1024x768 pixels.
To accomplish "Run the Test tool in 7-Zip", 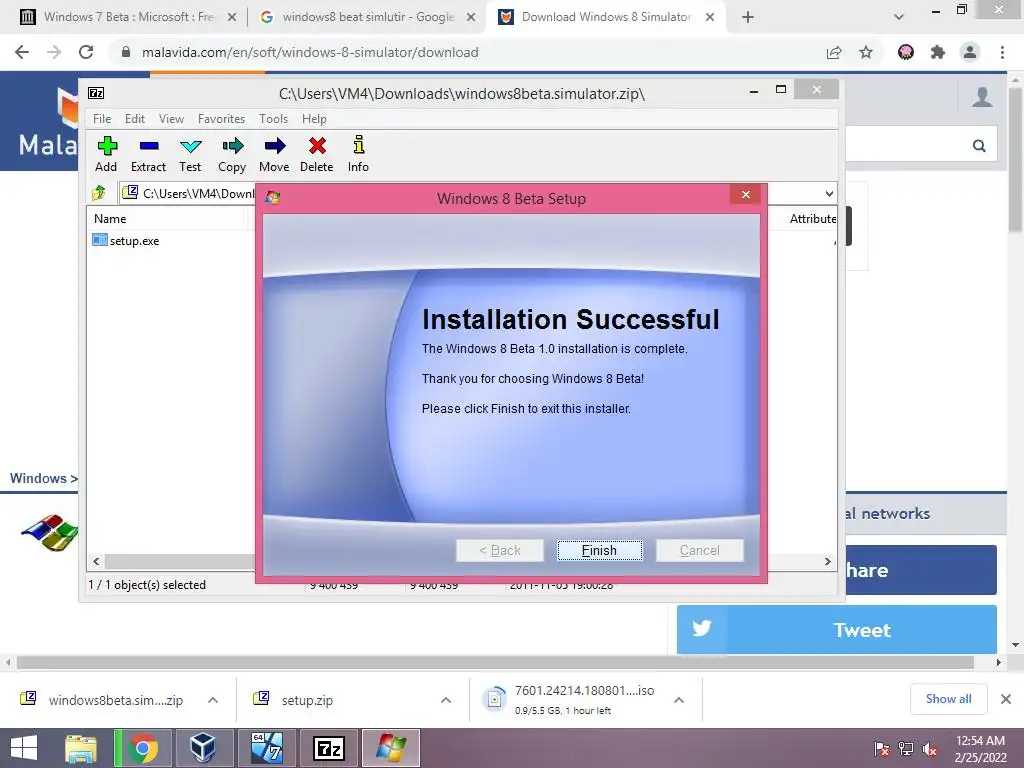I will point(190,154).
